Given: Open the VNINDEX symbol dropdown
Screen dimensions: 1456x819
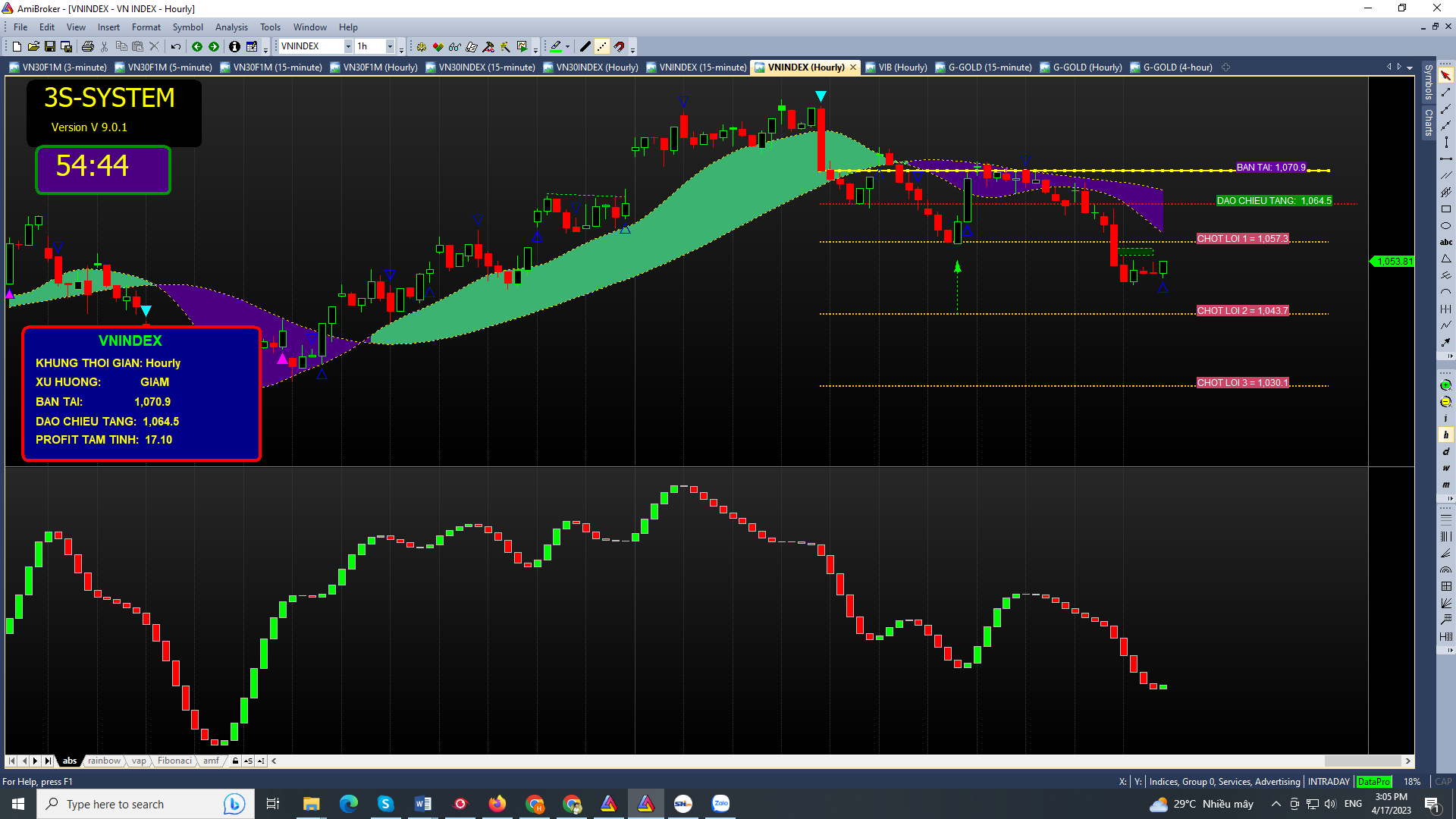Looking at the screenshot, I should 348,47.
